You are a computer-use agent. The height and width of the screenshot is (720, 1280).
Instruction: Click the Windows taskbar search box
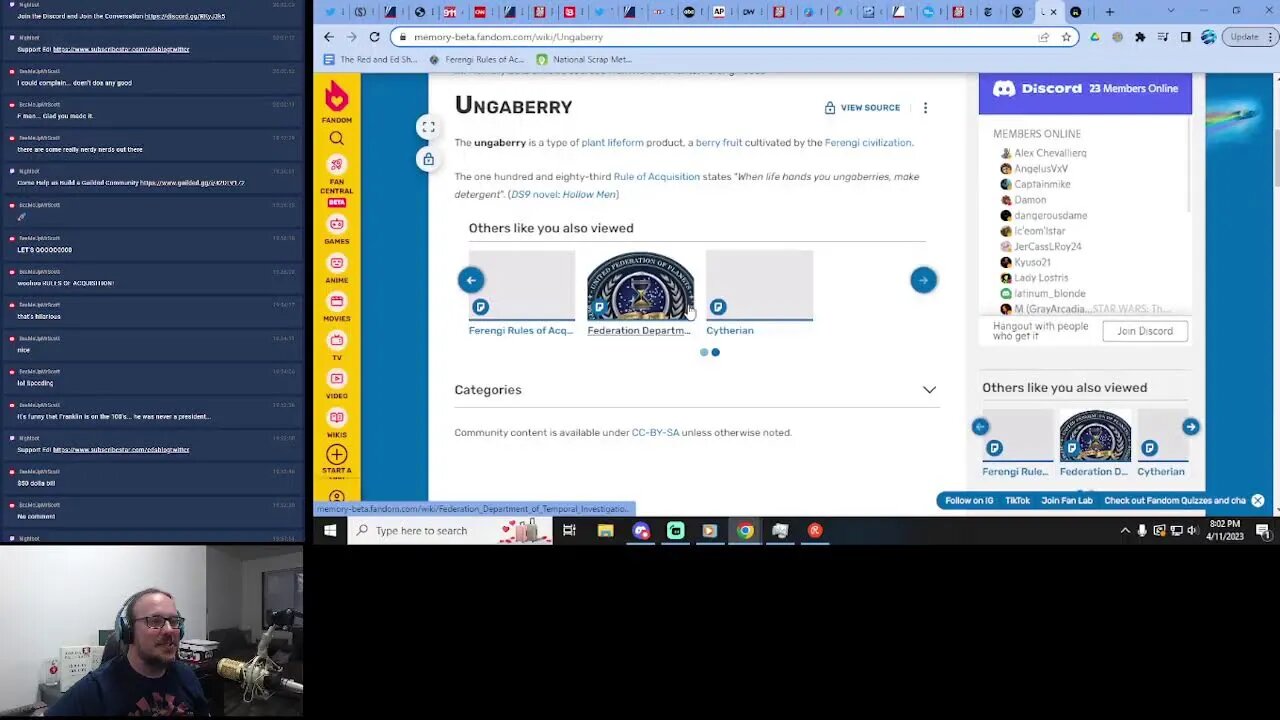(x=450, y=531)
